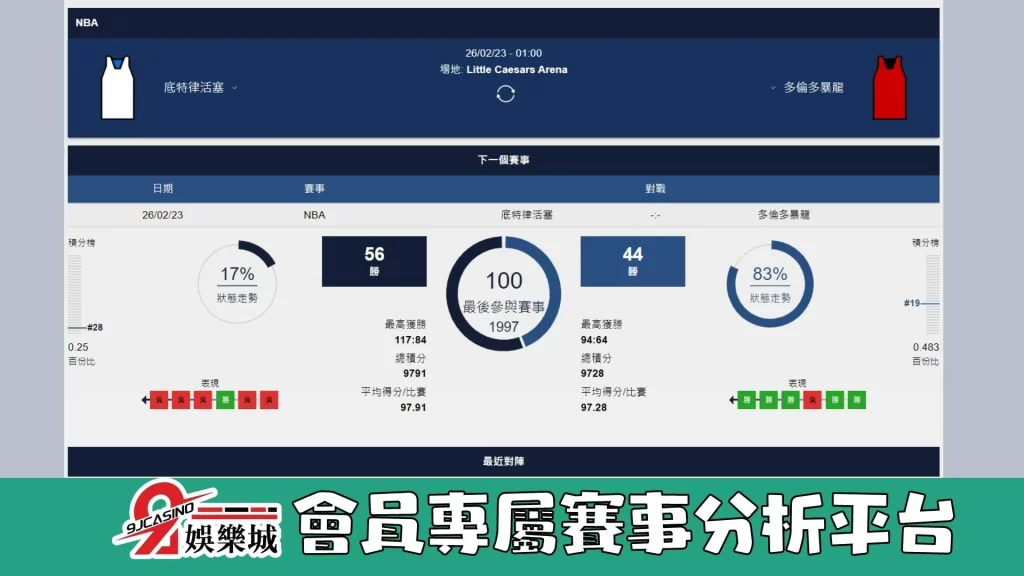Click the 44 勝 wins button for Raptors
This screenshot has height=576, width=1024.
(634, 260)
